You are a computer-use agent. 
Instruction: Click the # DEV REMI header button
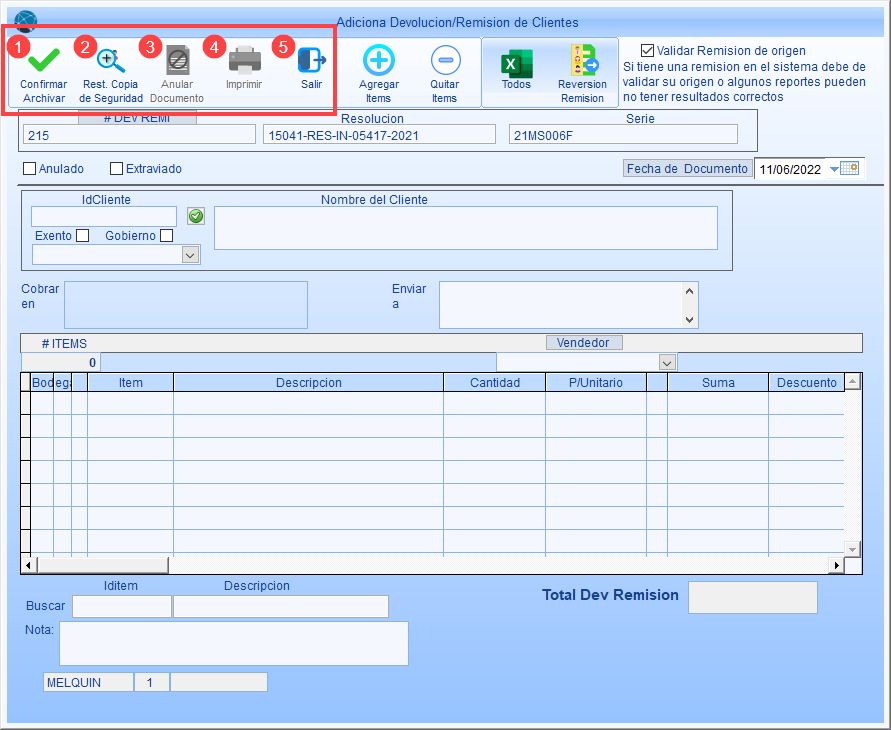(x=138, y=118)
